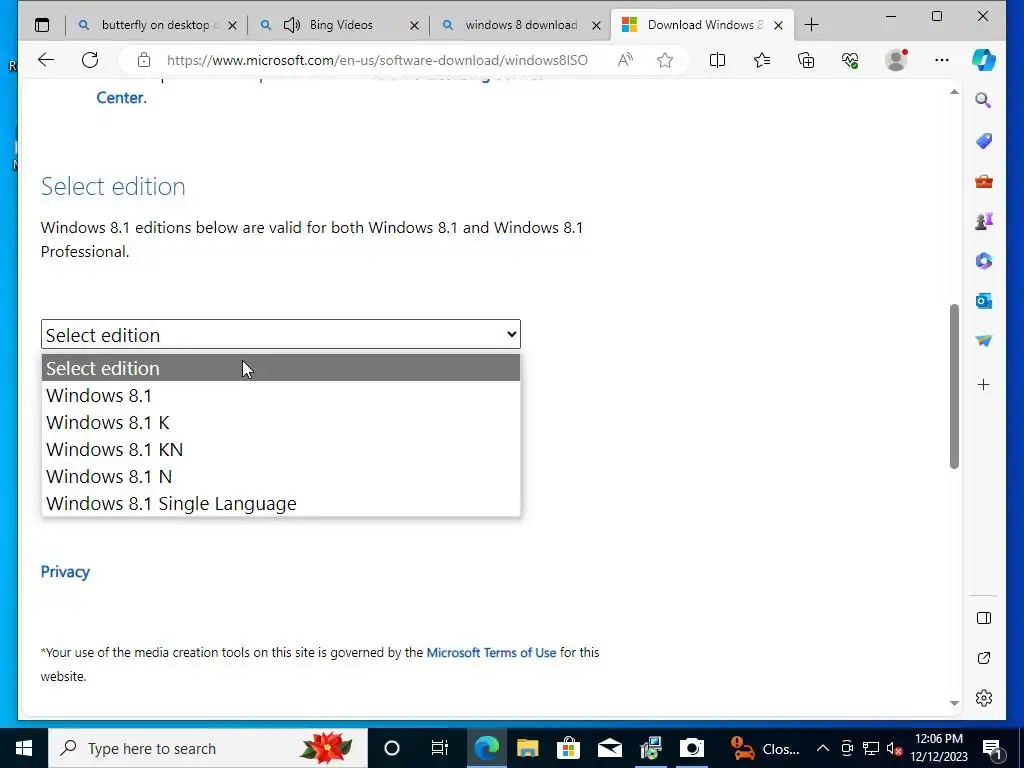Open link in new window sidebar icon
This screenshot has width=1024, height=768.
pyautogui.click(x=984, y=658)
